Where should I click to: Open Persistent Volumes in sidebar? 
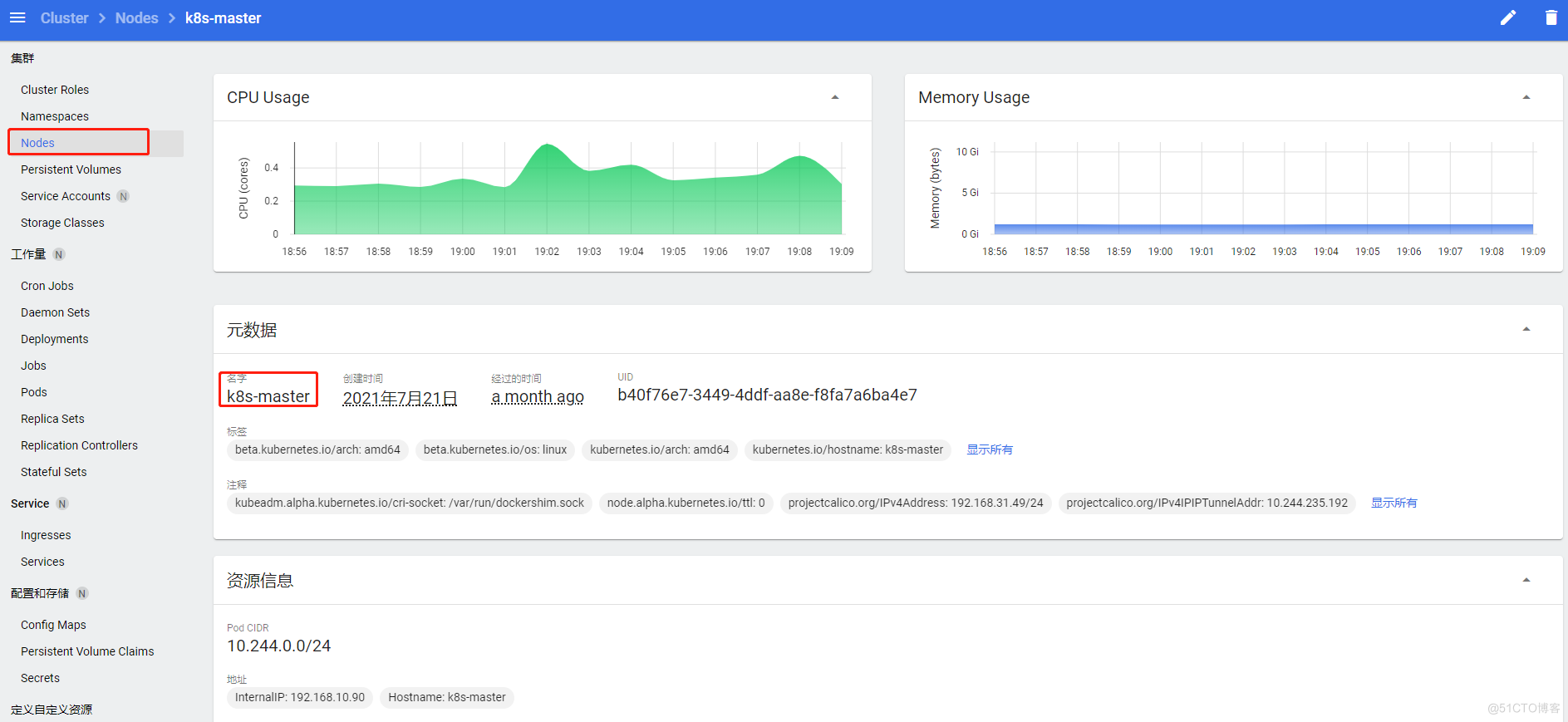tap(71, 169)
